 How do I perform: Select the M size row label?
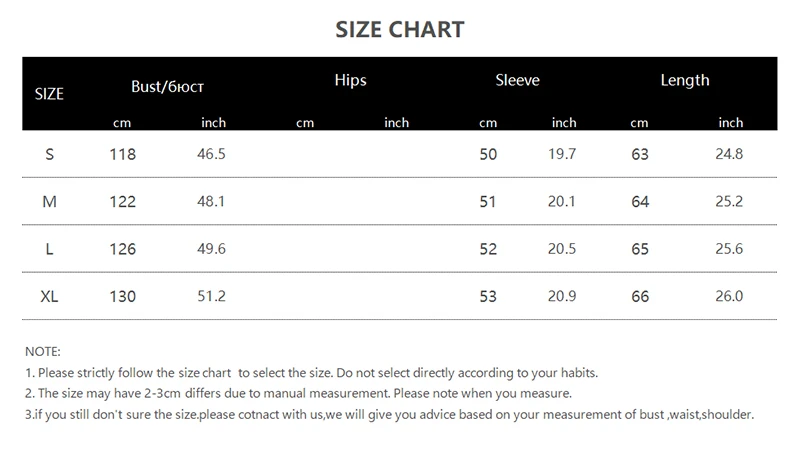click(49, 202)
